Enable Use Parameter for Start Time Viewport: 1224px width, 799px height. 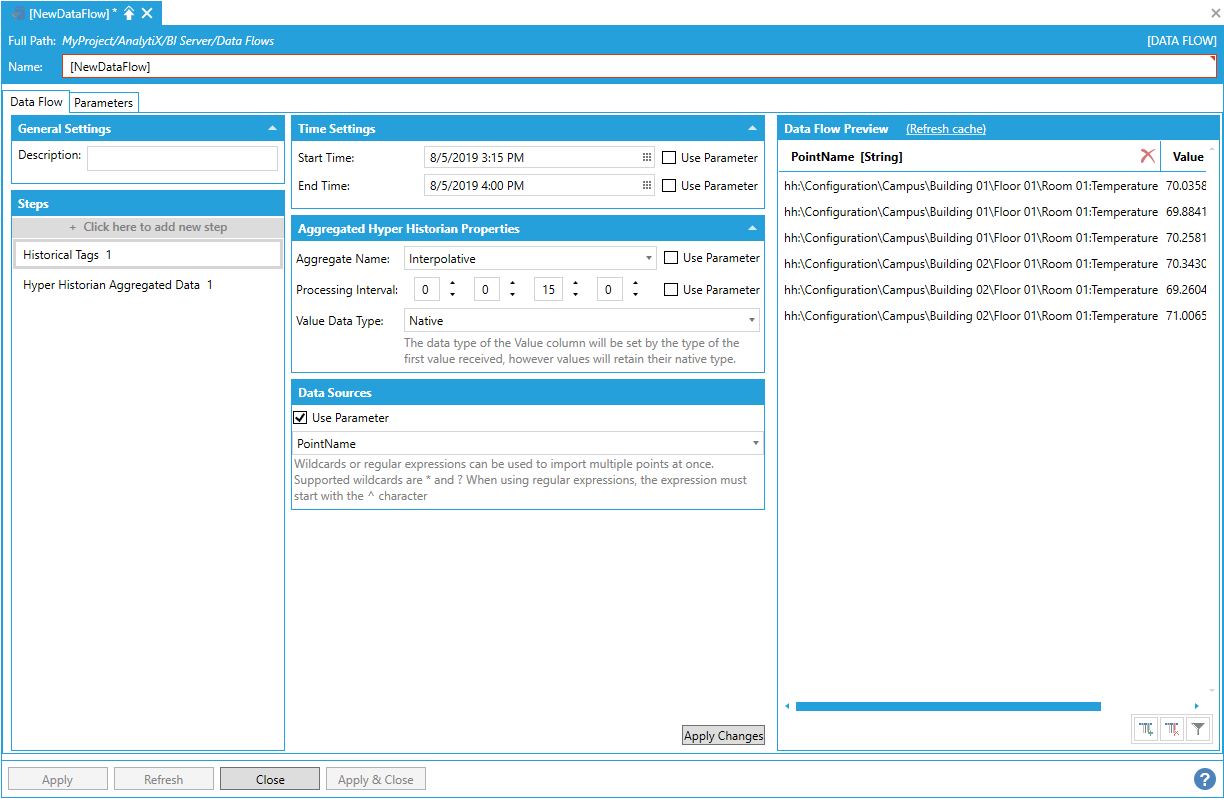click(x=669, y=158)
